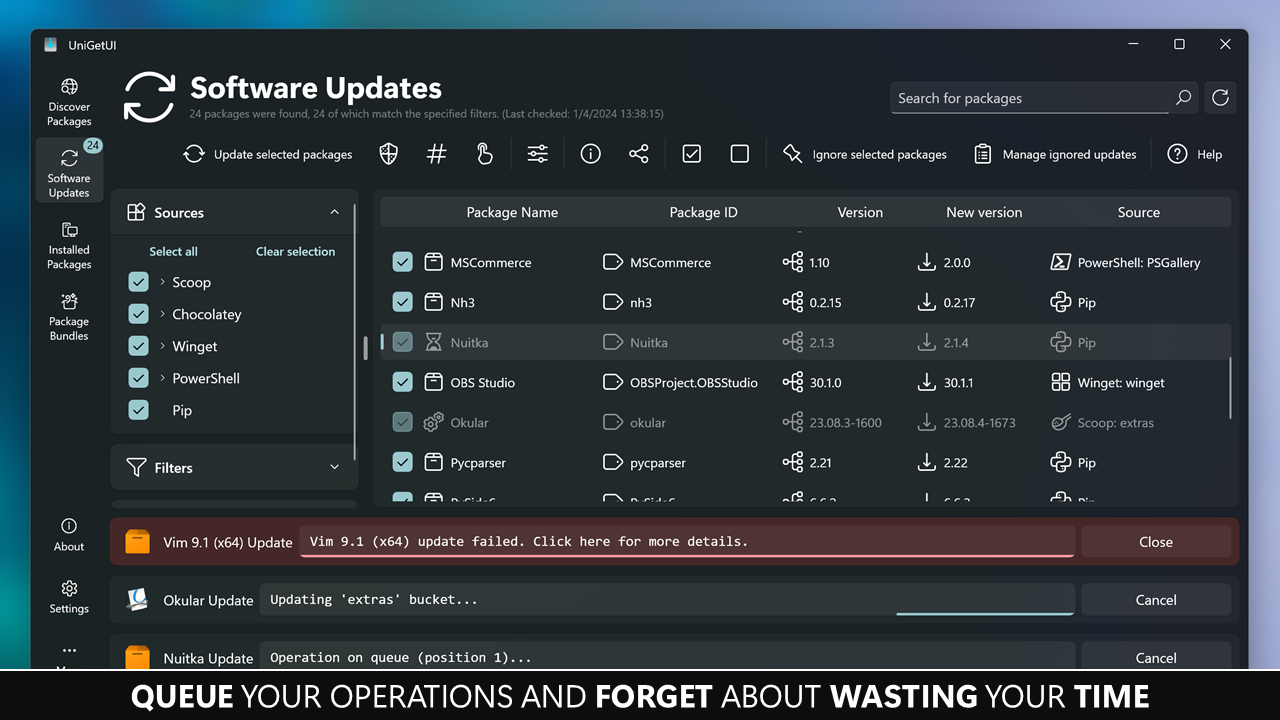
Task: Show package details using the info icon
Action: pyautogui.click(x=590, y=154)
